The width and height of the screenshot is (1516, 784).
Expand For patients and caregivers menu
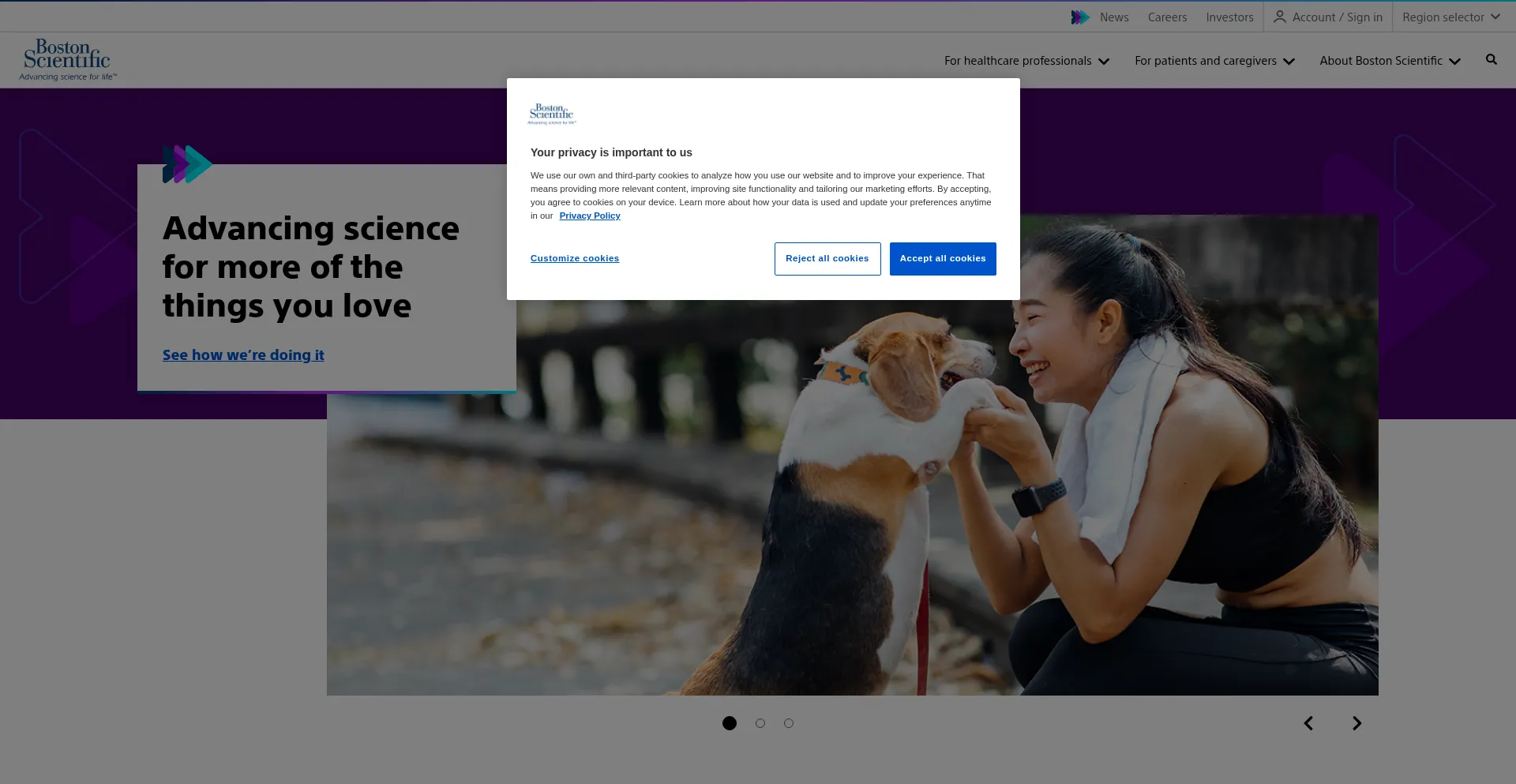pos(1214,61)
